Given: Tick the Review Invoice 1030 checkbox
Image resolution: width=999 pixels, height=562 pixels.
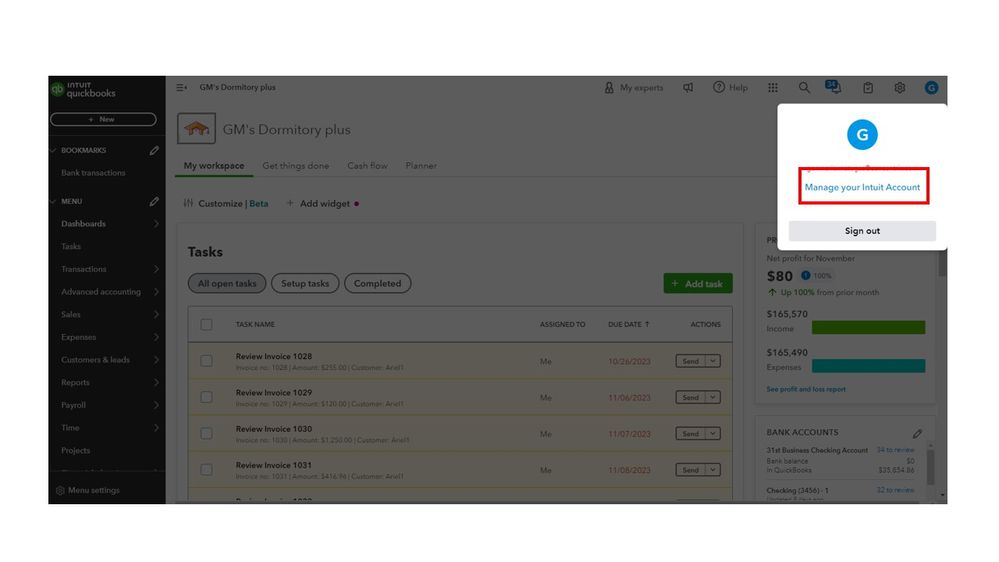Looking at the screenshot, I should pos(206,434).
